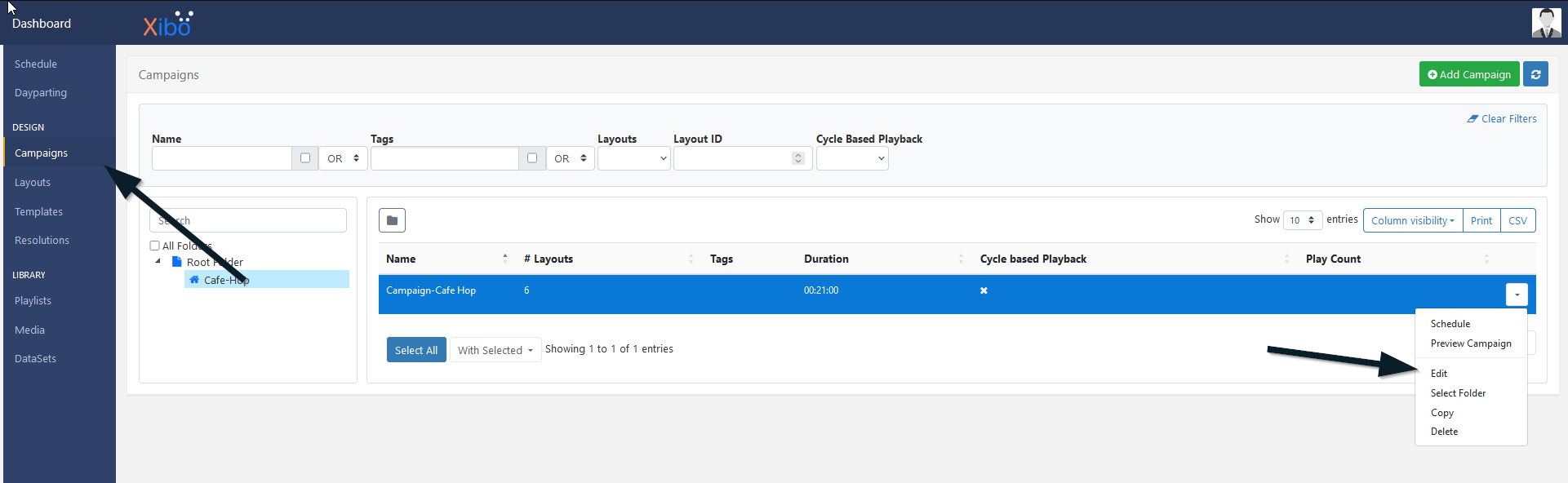Sort by Play Count column arrows icon

point(1486,259)
